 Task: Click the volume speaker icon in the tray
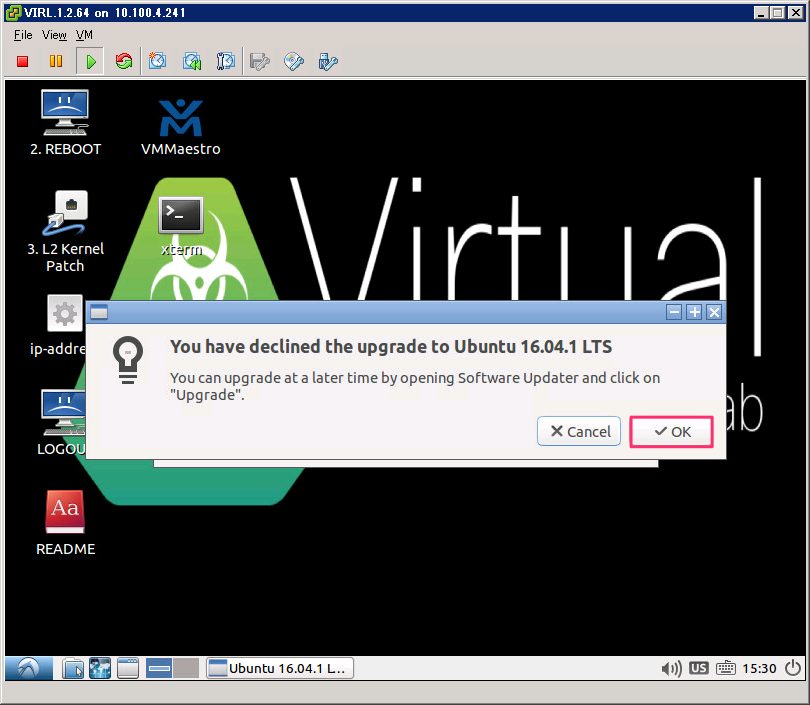pos(671,669)
